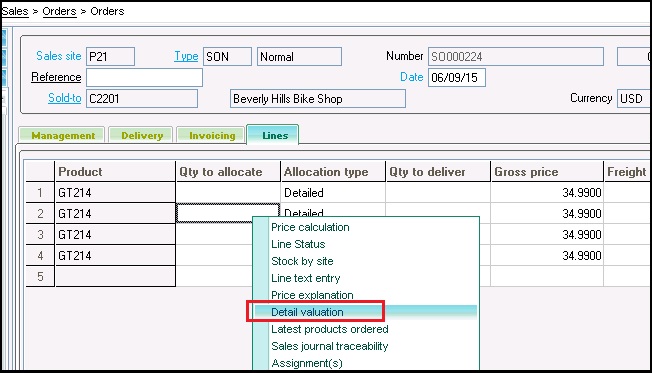Click the Currency field USD
Viewport: 652px width, 373px height.
633,99
